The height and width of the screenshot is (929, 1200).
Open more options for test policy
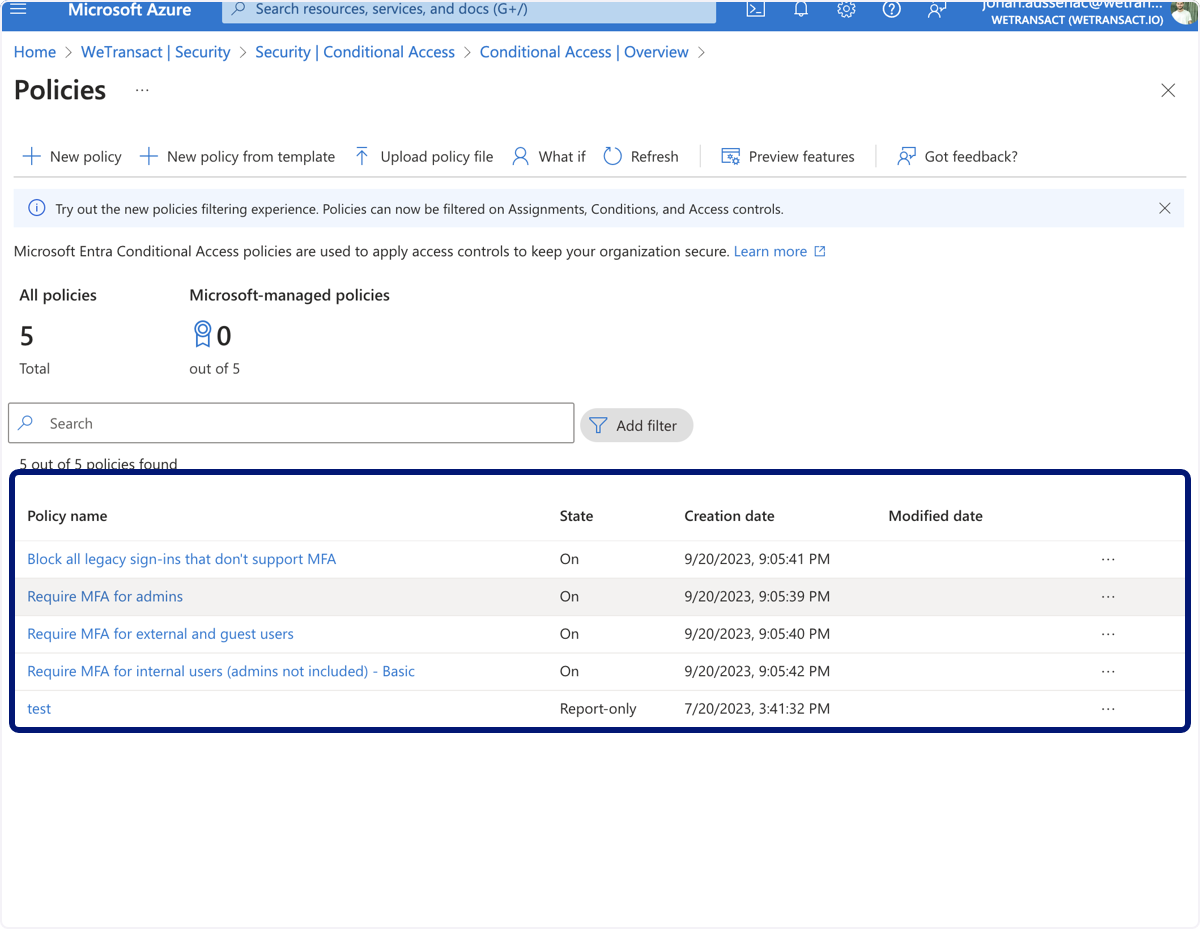(x=1108, y=709)
